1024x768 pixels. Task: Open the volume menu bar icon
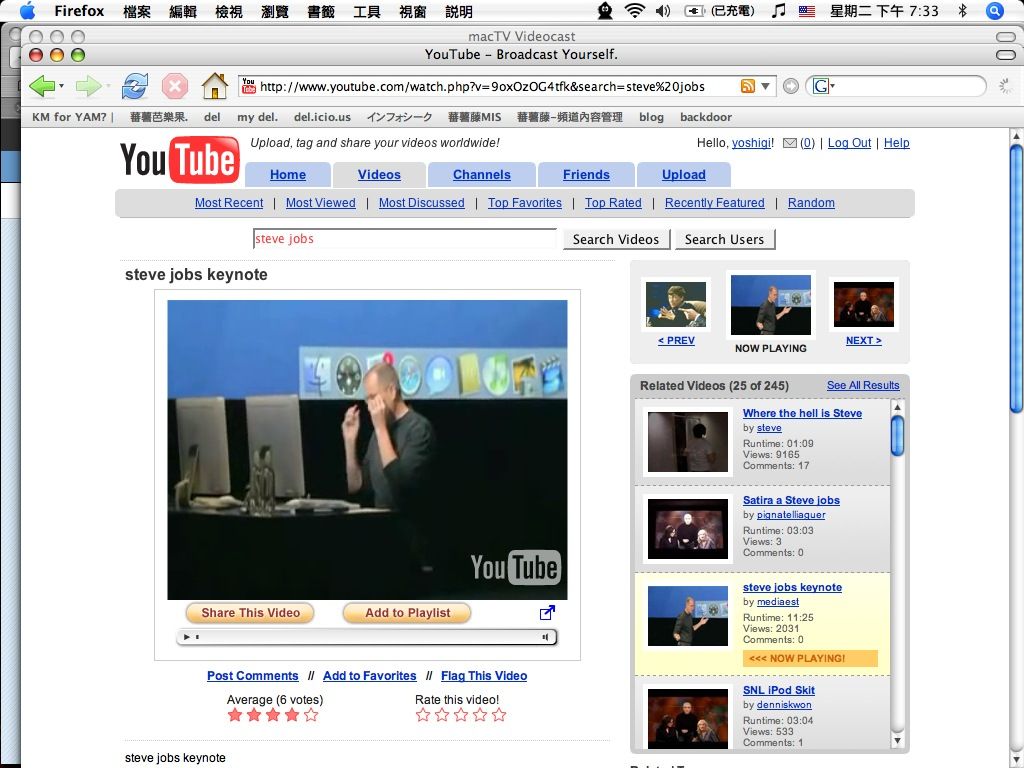coord(663,11)
